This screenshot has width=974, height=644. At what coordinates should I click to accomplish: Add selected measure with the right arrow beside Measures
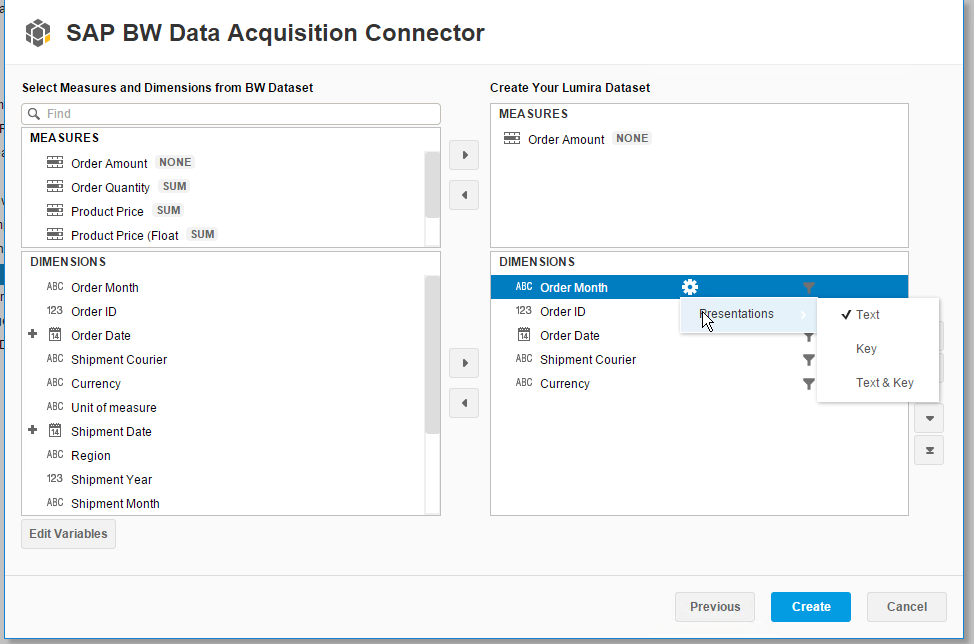(464, 155)
